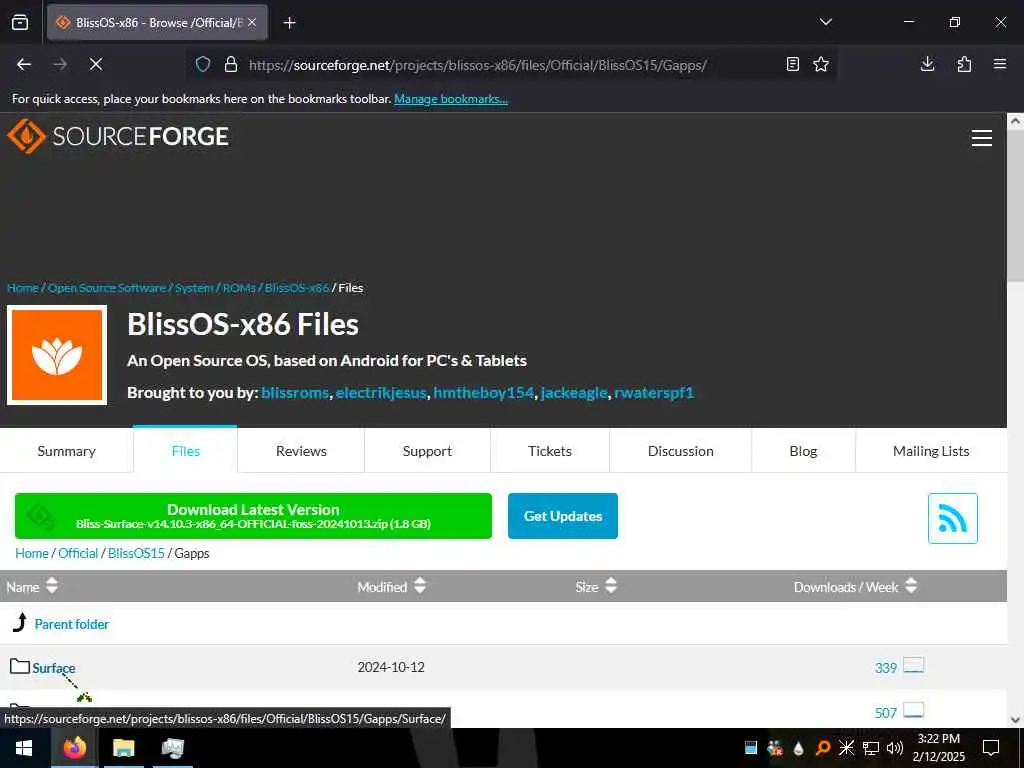Screen dimensions: 1024x768
Task: Click the Firefox taskbar icon
Action: coord(74,748)
